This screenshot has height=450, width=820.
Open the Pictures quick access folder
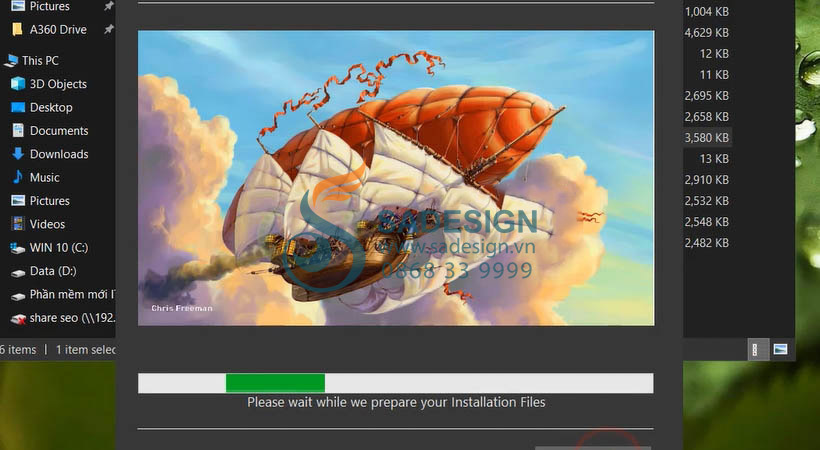[x=49, y=6]
